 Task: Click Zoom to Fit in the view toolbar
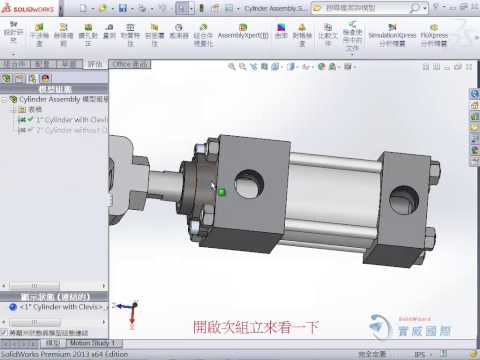pyautogui.click(x=231, y=67)
